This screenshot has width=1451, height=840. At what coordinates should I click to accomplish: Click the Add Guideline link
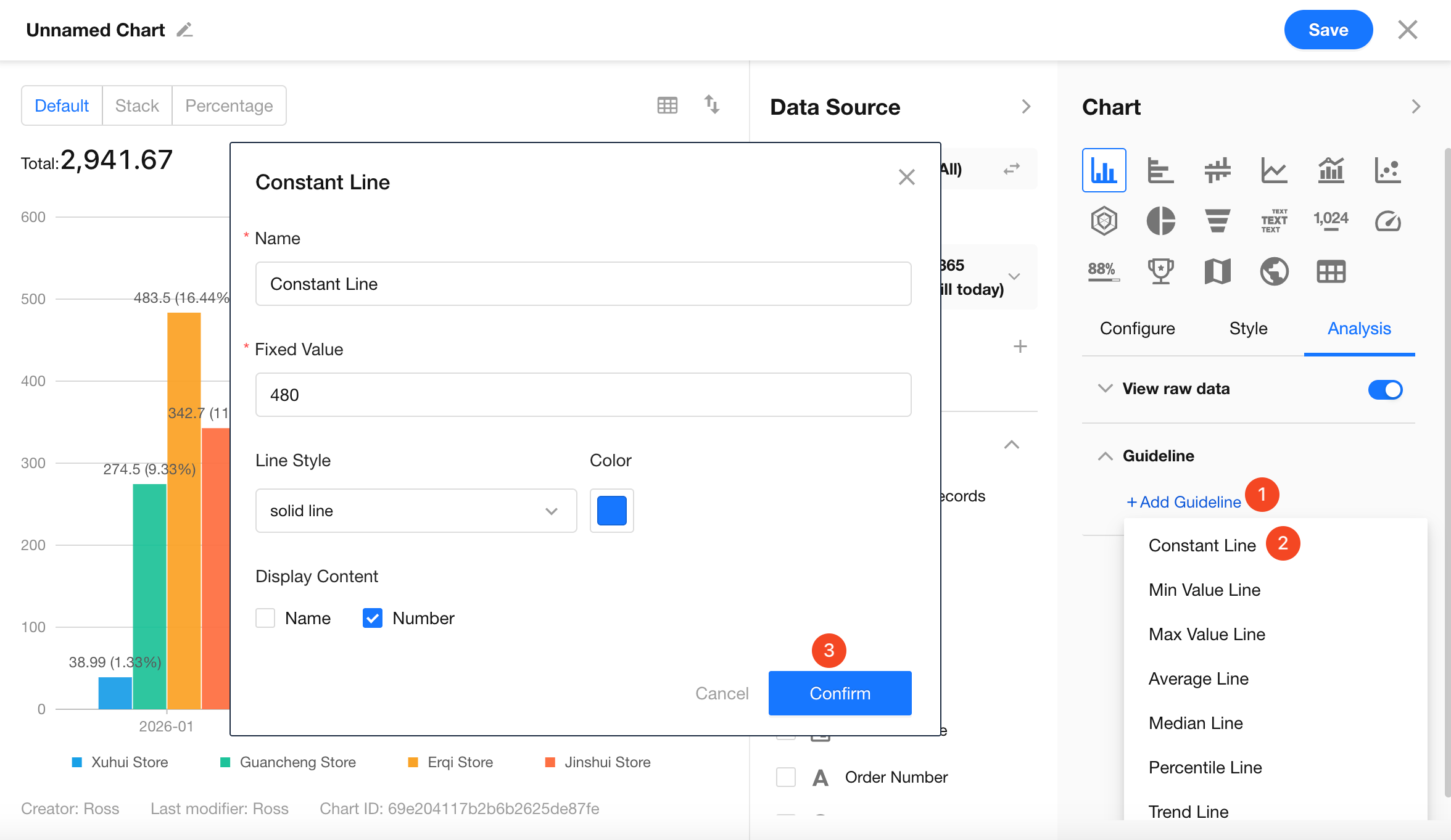[x=1184, y=502]
